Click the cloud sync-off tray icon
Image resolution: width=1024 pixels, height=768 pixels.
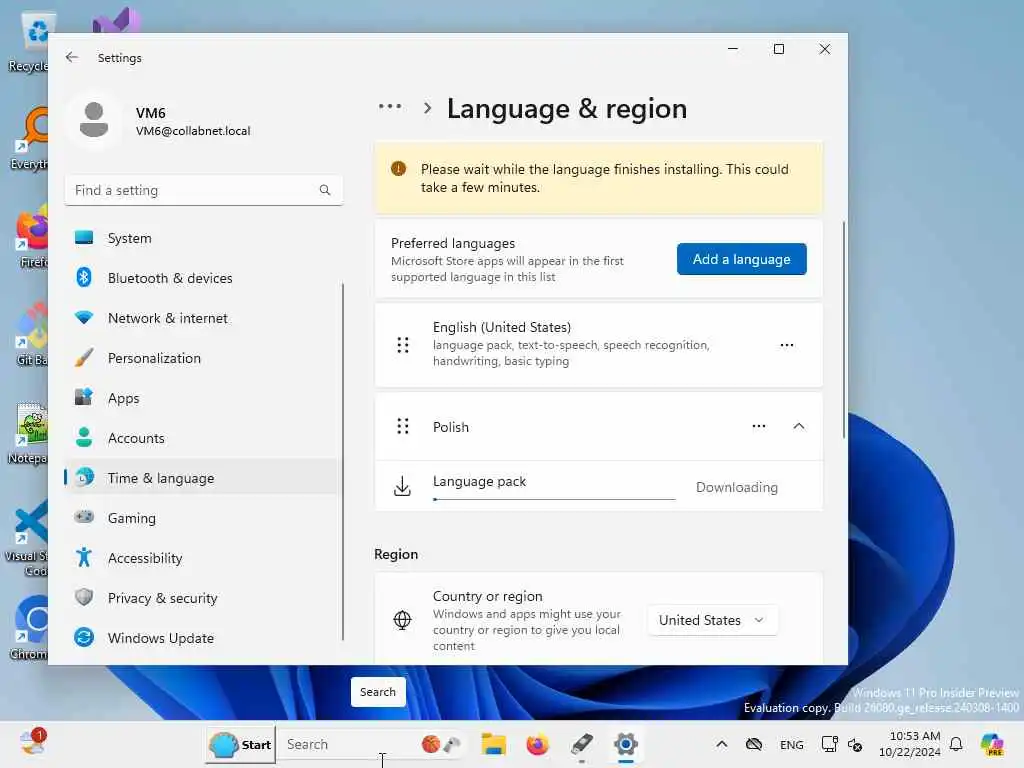754,744
